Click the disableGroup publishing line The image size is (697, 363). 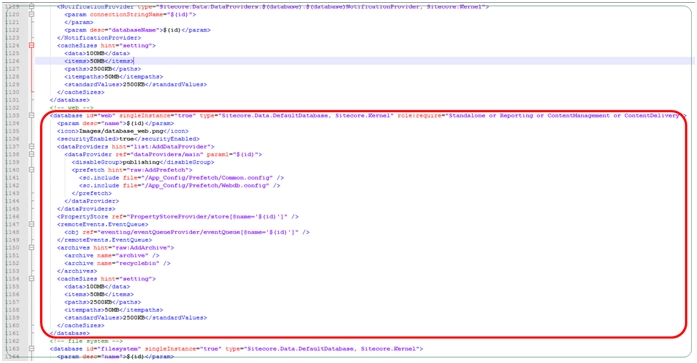pos(143,162)
